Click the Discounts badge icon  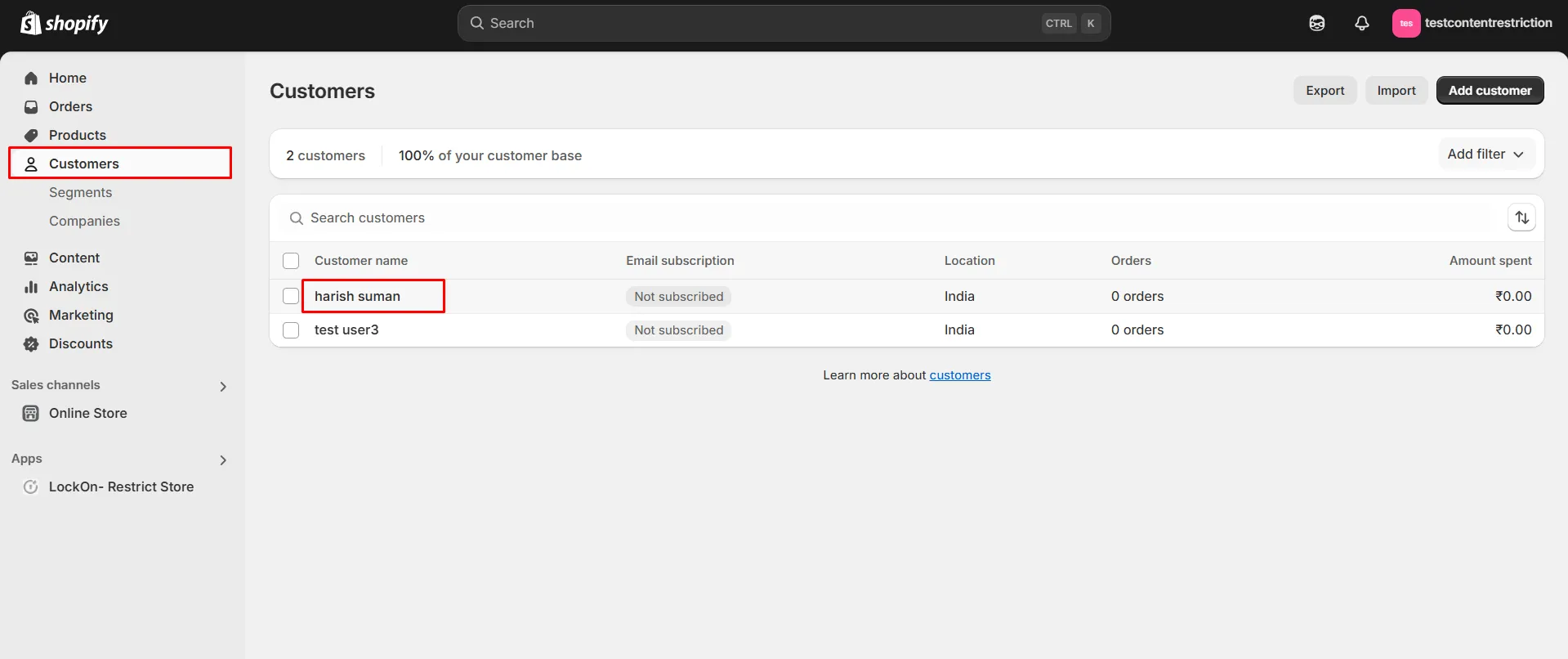coord(31,344)
